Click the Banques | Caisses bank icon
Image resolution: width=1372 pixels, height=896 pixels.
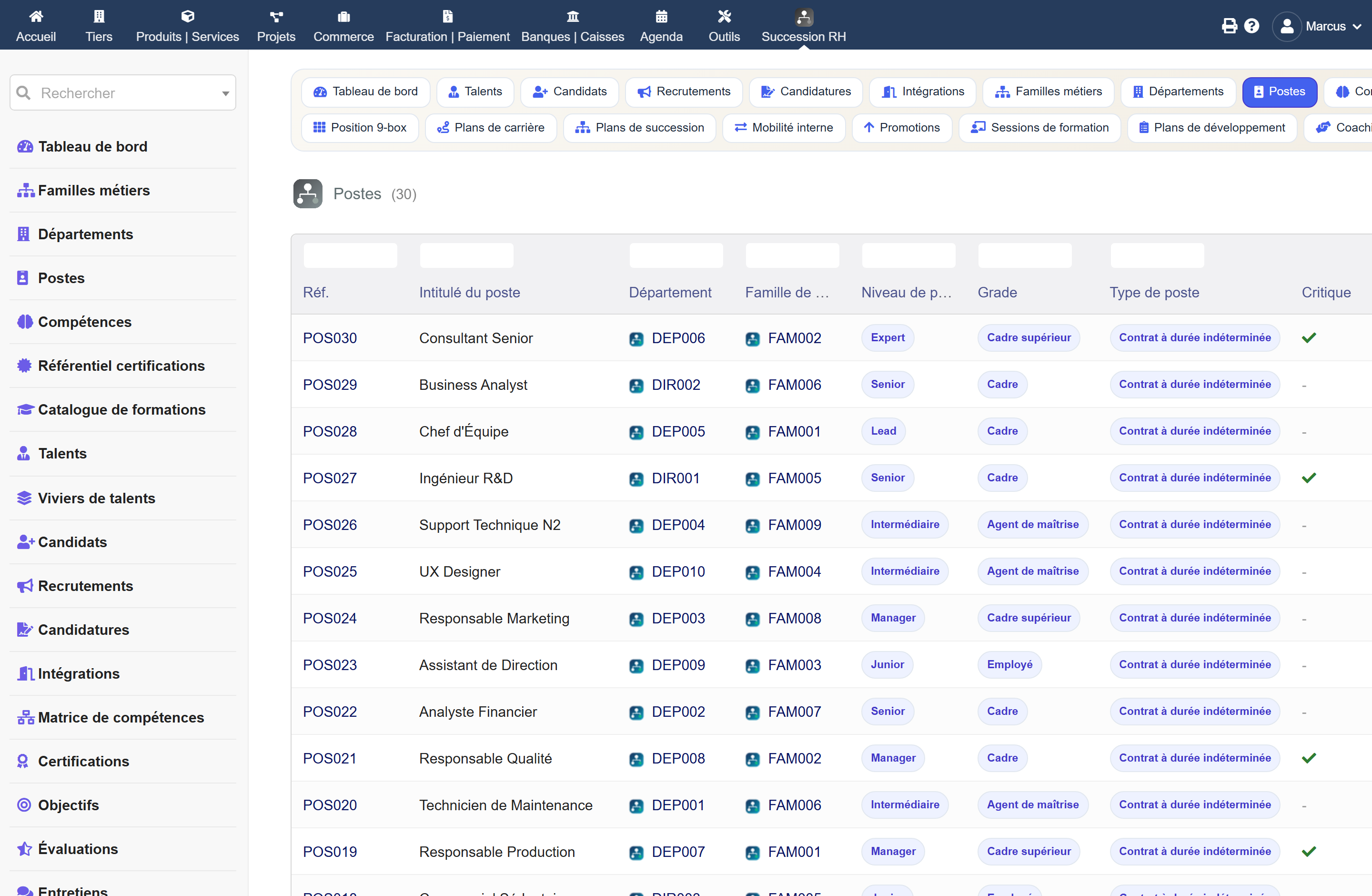pyautogui.click(x=573, y=16)
